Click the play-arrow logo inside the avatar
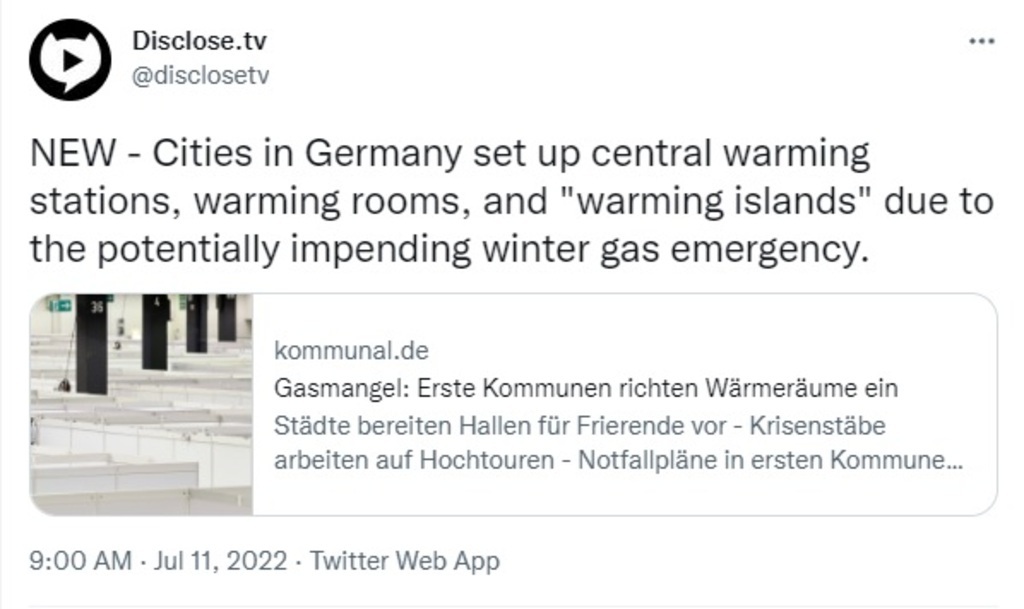The width and height of the screenshot is (1024, 609). (x=71, y=59)
